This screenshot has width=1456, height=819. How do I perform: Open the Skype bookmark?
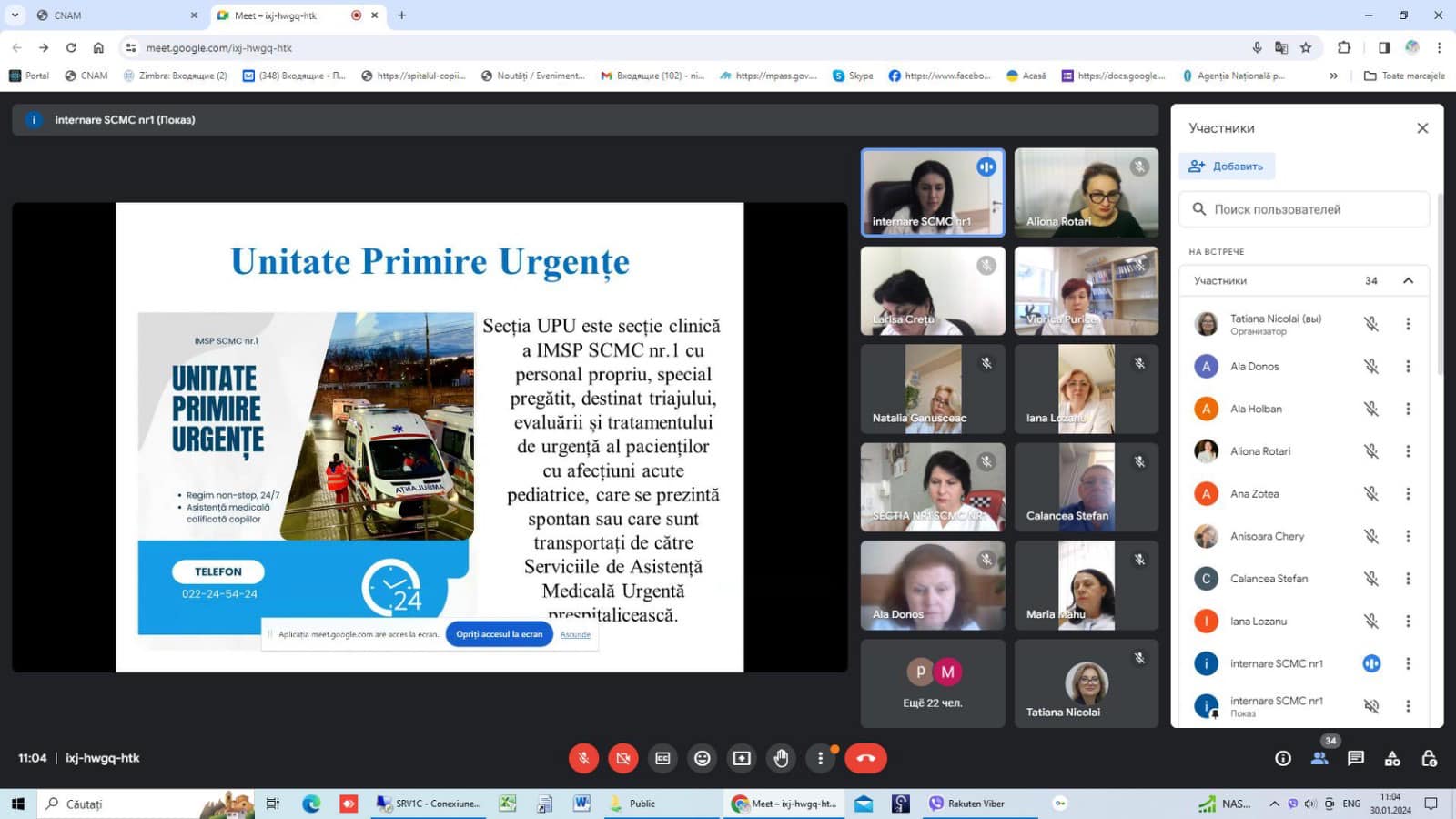[853, 76]
